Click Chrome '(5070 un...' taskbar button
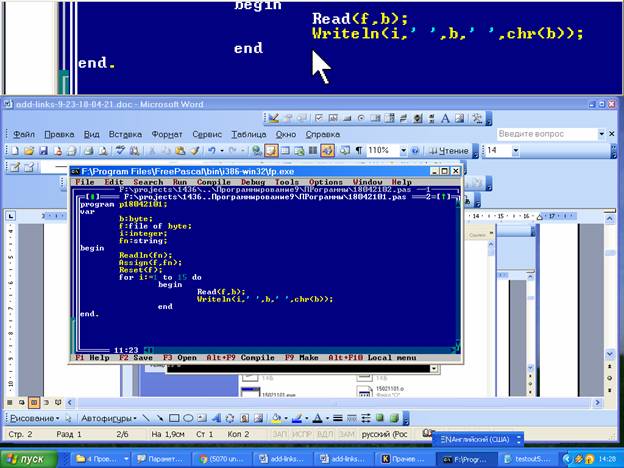This screenshot has height=468, width=624. (x=221, y=459)
